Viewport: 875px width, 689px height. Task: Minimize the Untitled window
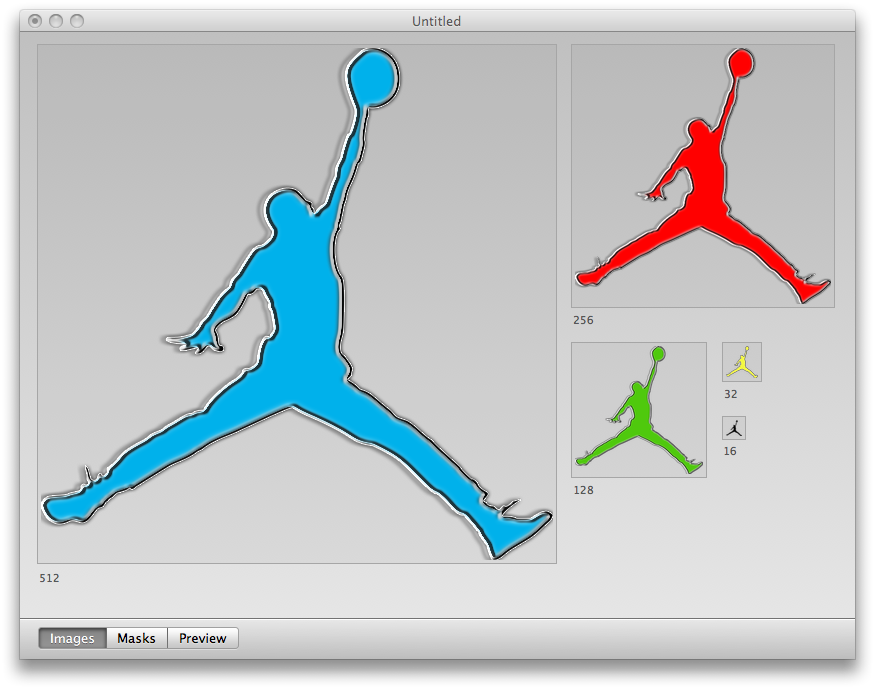(x=56, y=21)
